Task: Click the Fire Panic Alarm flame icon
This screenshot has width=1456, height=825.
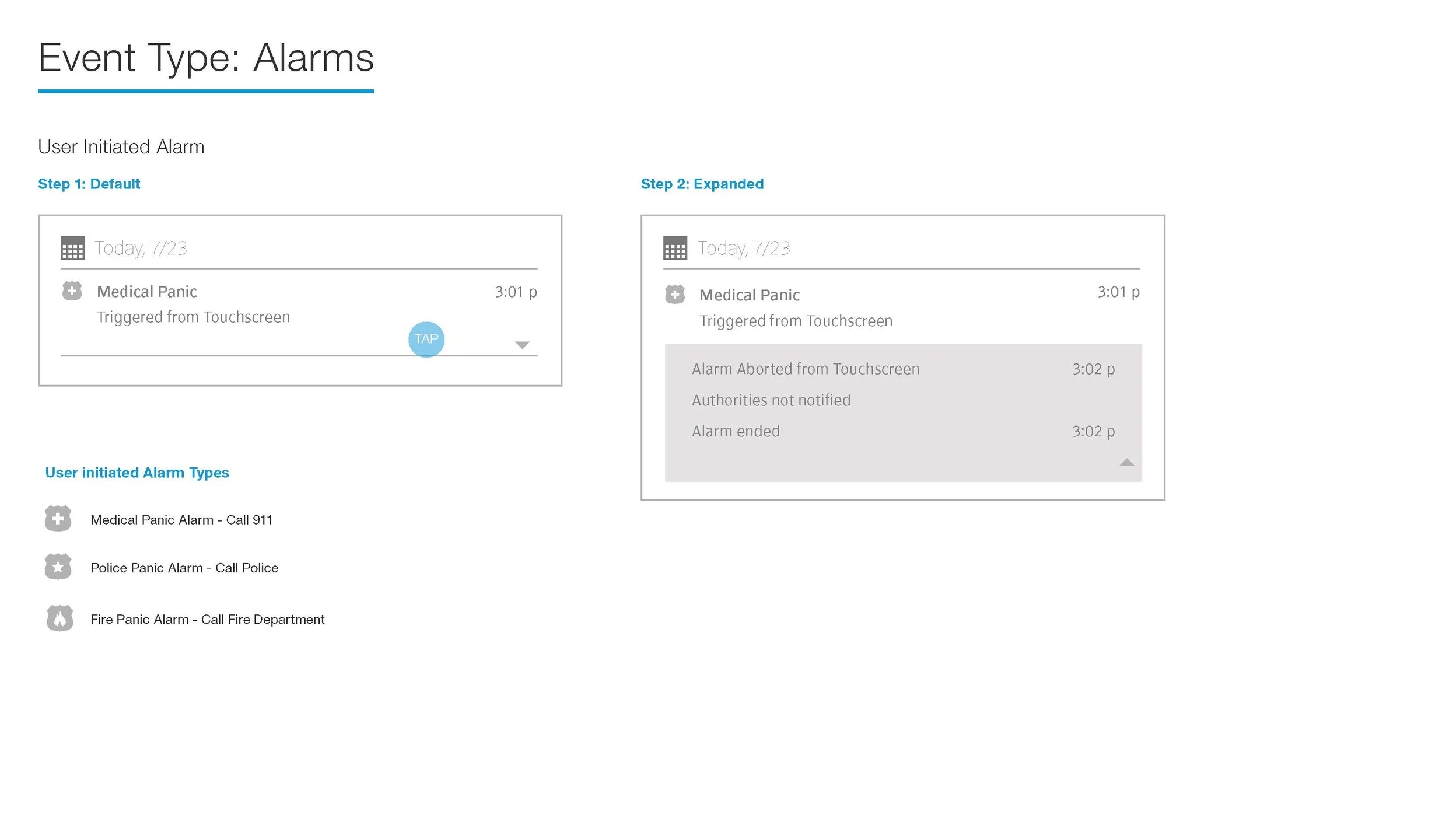Action: click(60, 618)
